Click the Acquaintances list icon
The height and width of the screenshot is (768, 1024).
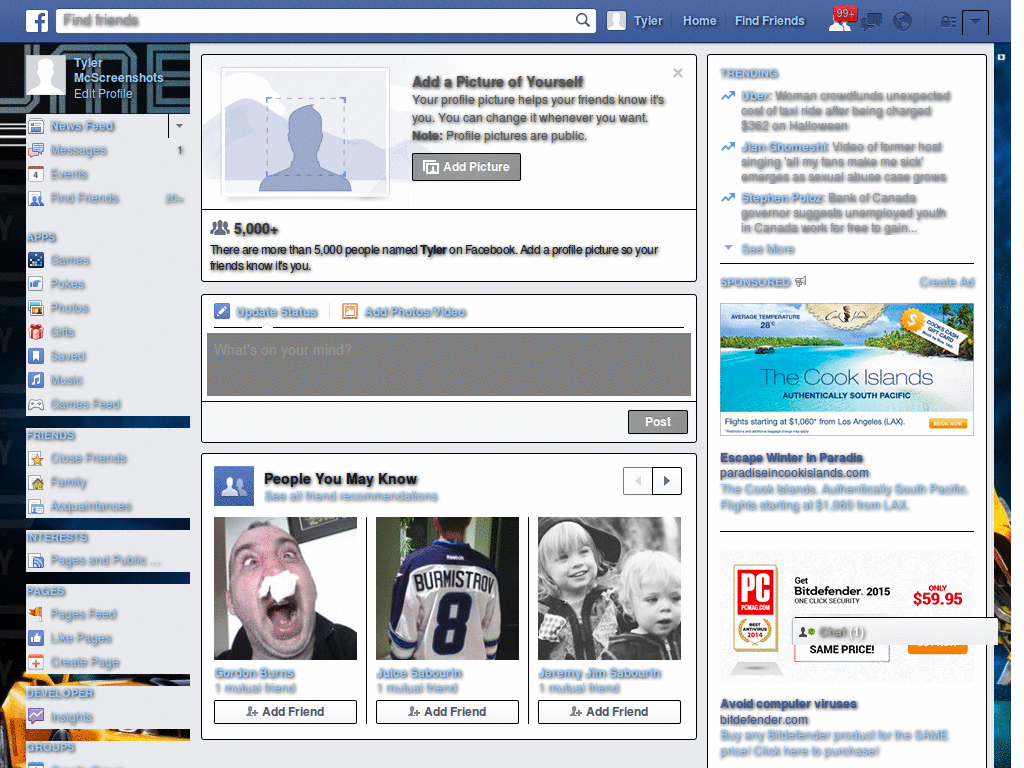pos(36,507)
